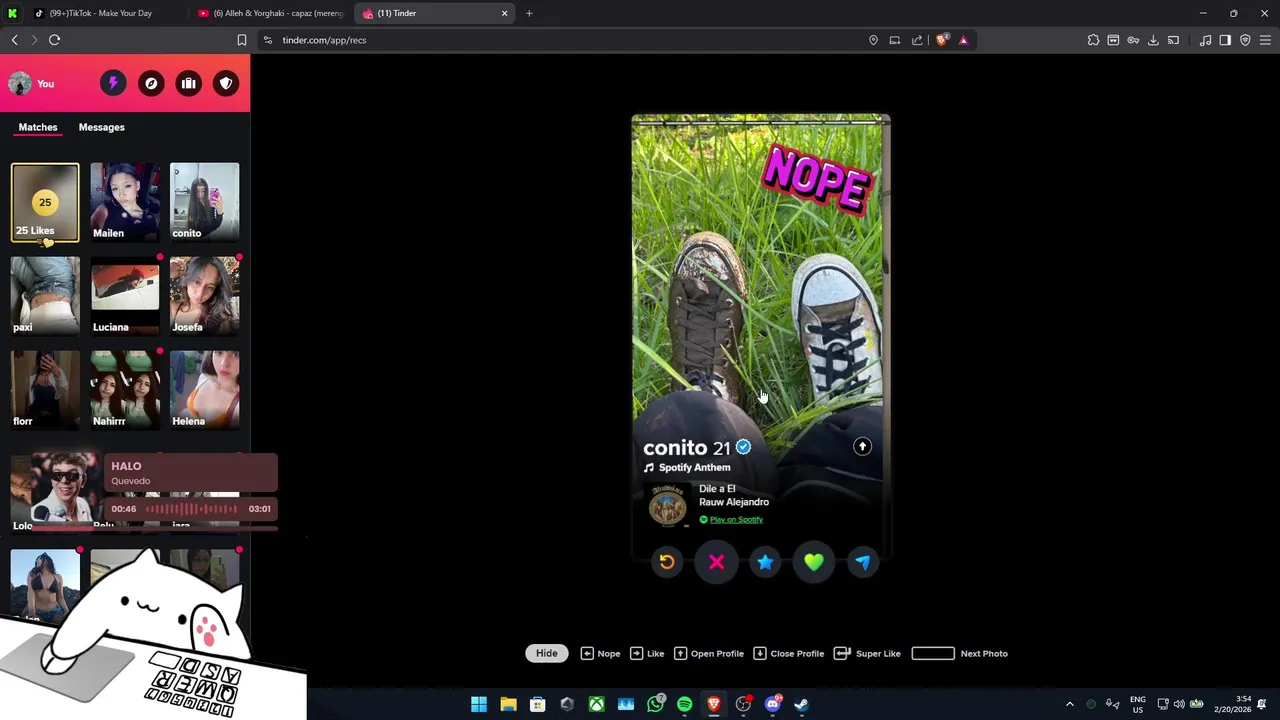
Task: Open the browser hamburger main menu
Action: tap(1265, 40)
